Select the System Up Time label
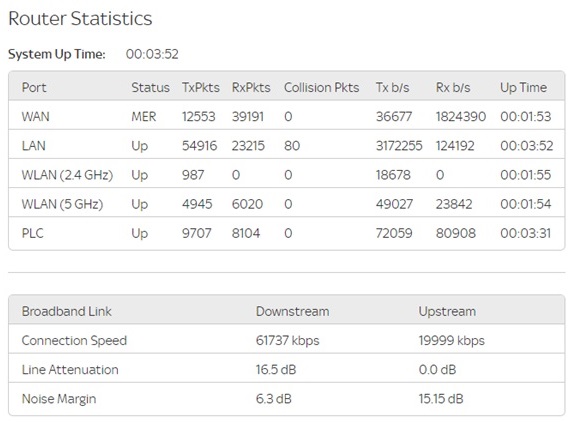Screen dimensions: 573x422 click(57, 54)
